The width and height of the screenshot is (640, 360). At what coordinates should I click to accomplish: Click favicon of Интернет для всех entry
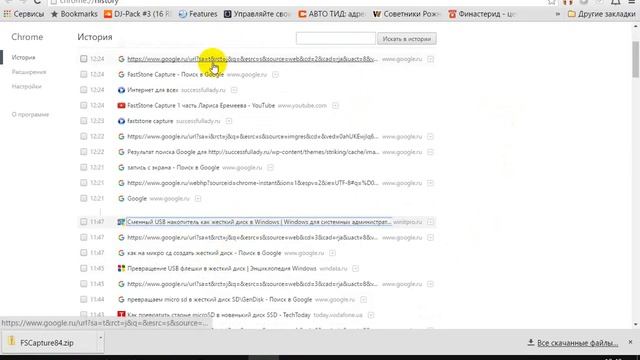click(x=121, y=90)
